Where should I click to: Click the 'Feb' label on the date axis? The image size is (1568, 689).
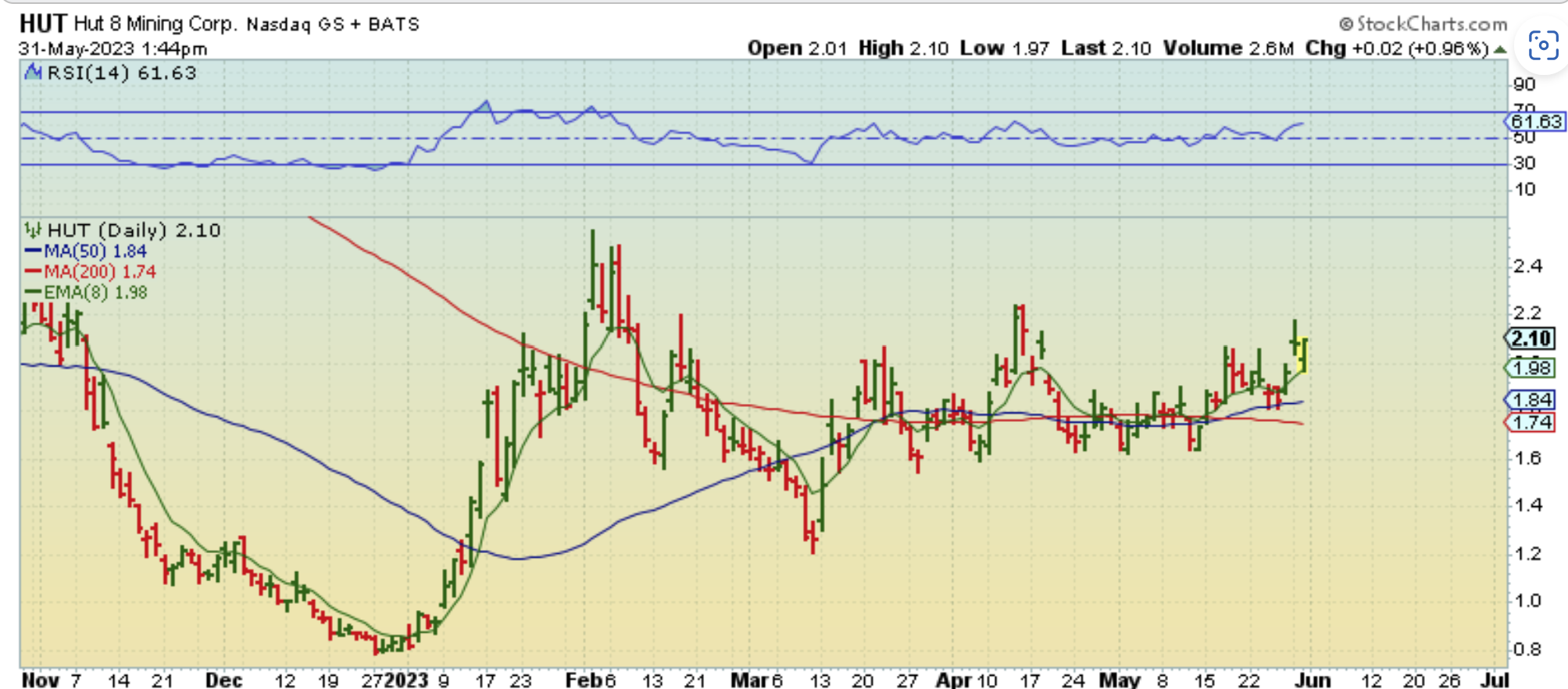(x=584, y=680)
